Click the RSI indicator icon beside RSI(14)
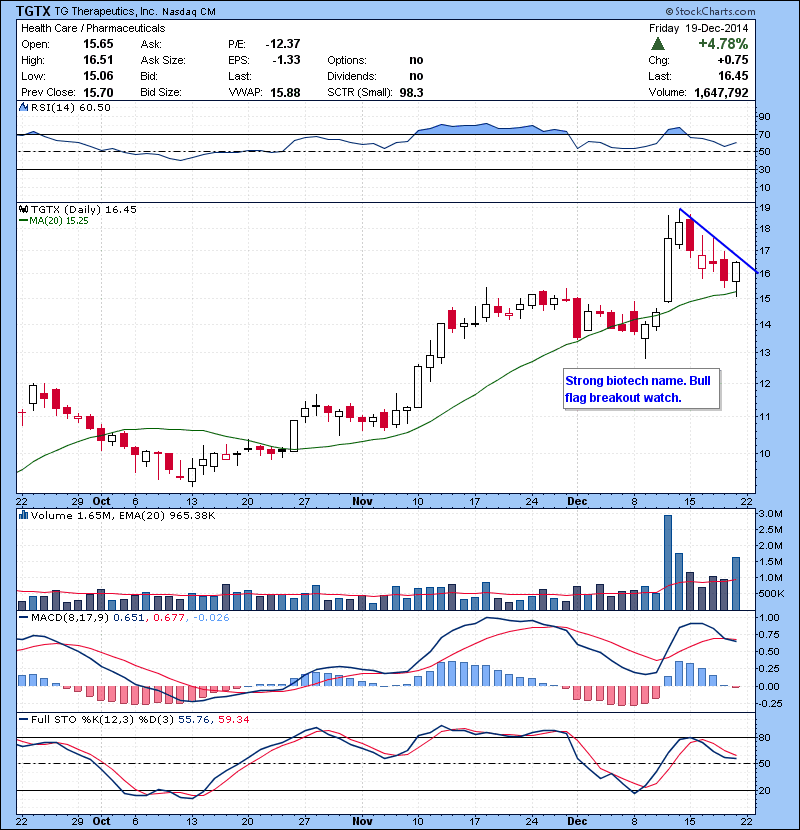800x830 pixels. [23, 107]
